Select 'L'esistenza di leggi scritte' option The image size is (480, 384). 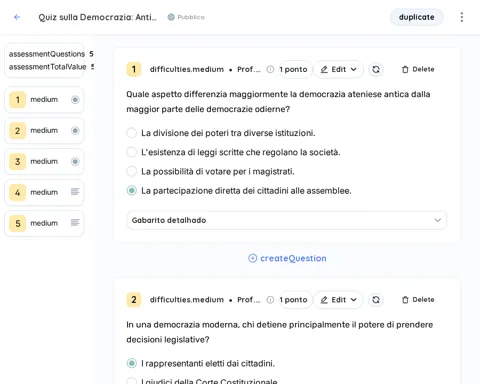click(x=132, y=152)
